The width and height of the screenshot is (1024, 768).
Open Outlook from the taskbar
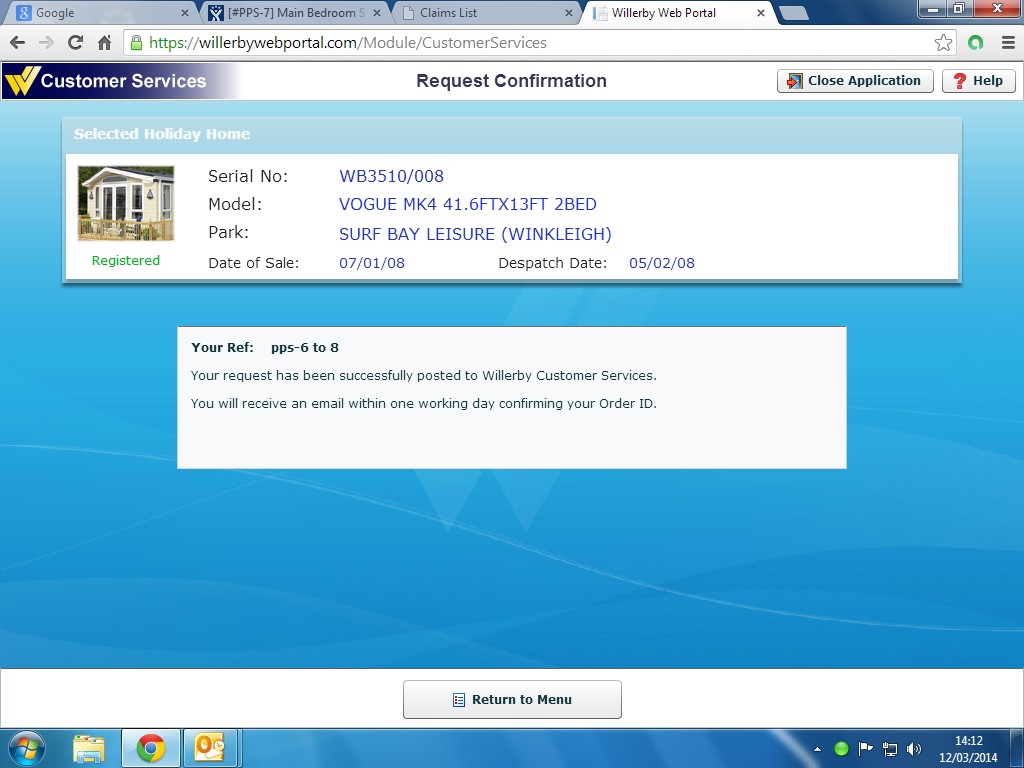[210, 748]
